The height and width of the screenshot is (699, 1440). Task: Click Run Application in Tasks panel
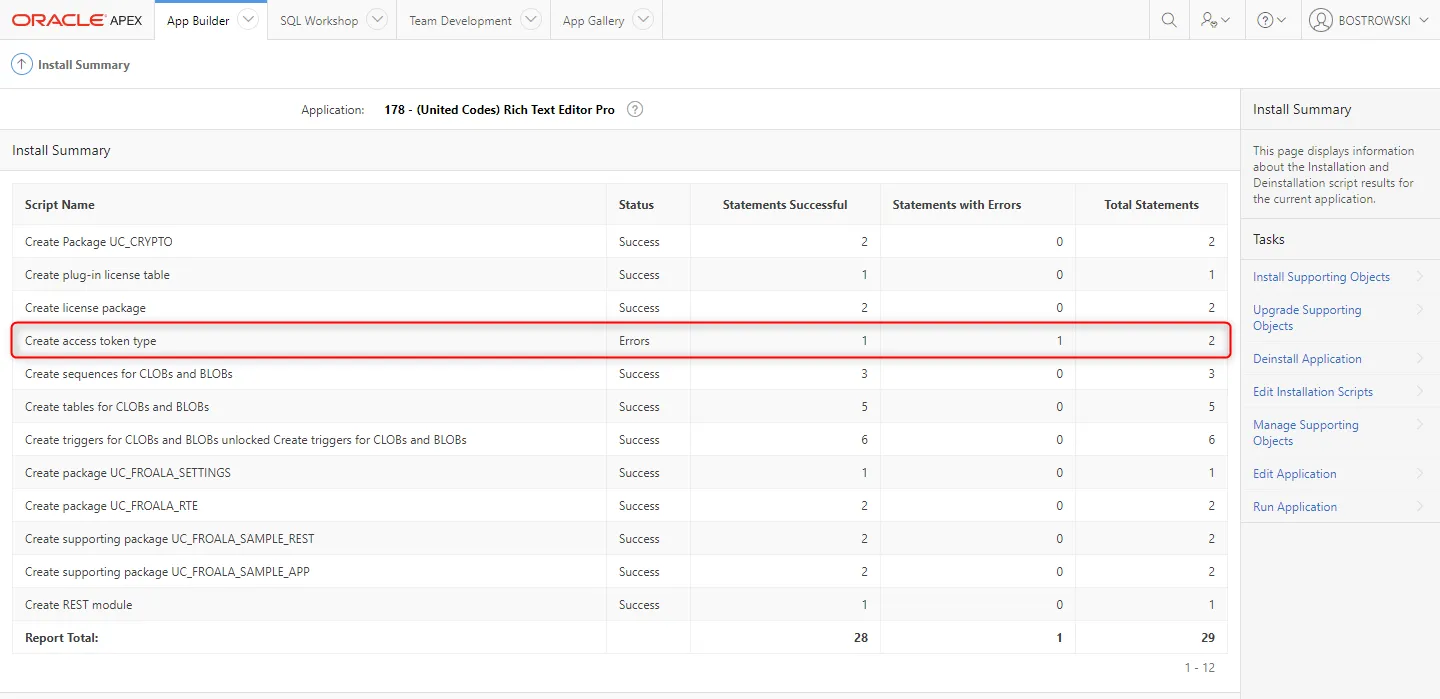click(x=1294, y=507)
